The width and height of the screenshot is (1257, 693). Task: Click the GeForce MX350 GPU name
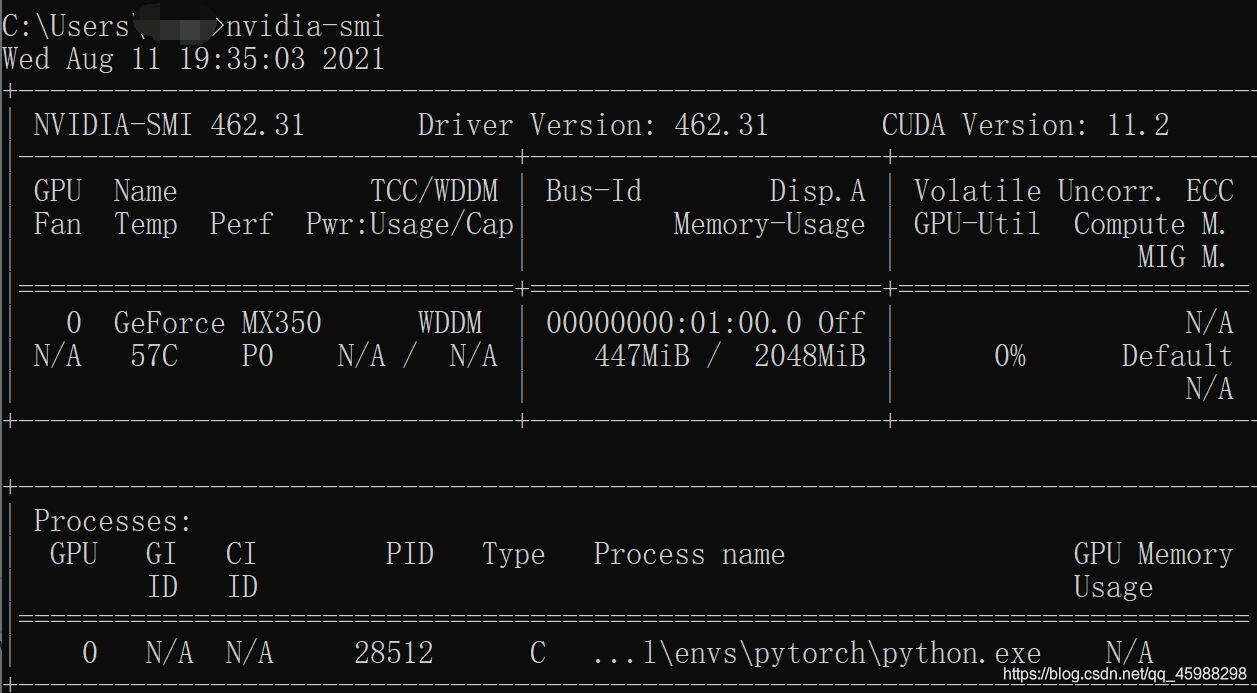[218, 322]
